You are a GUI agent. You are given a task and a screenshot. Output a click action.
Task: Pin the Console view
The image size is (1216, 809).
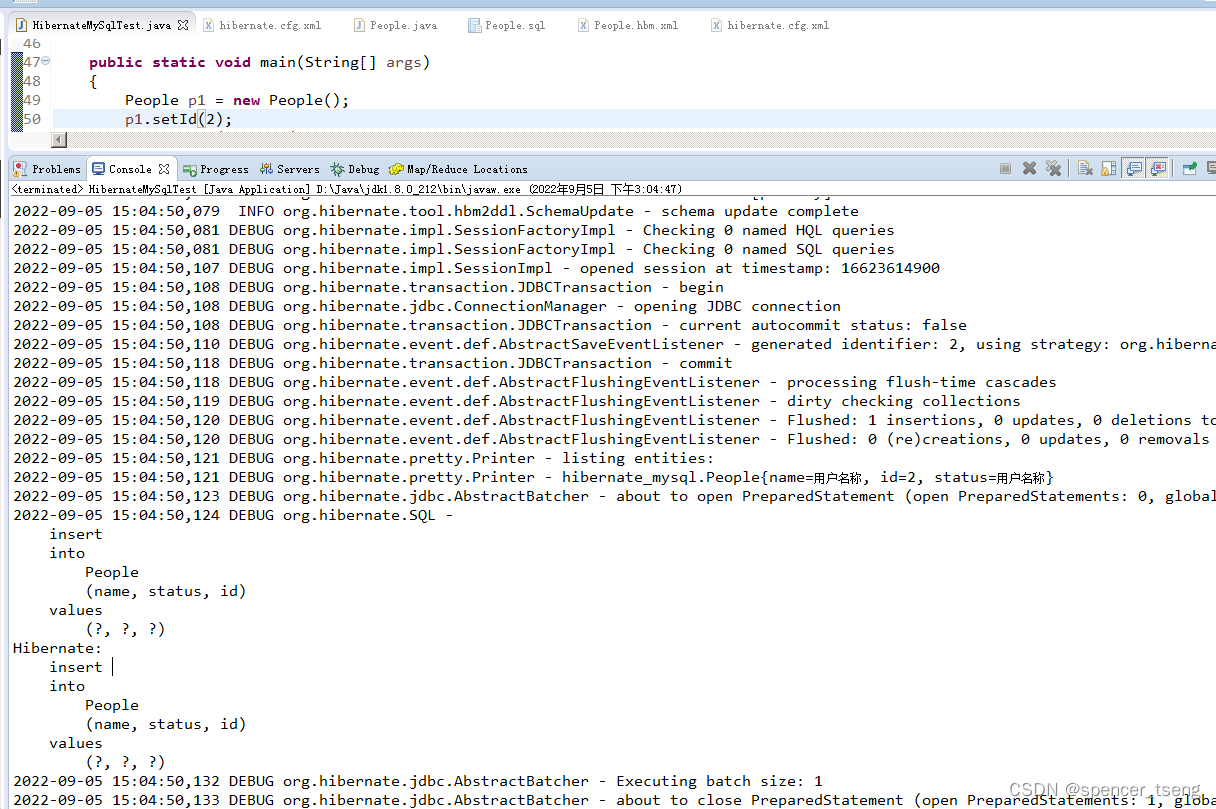point(1188,169)
